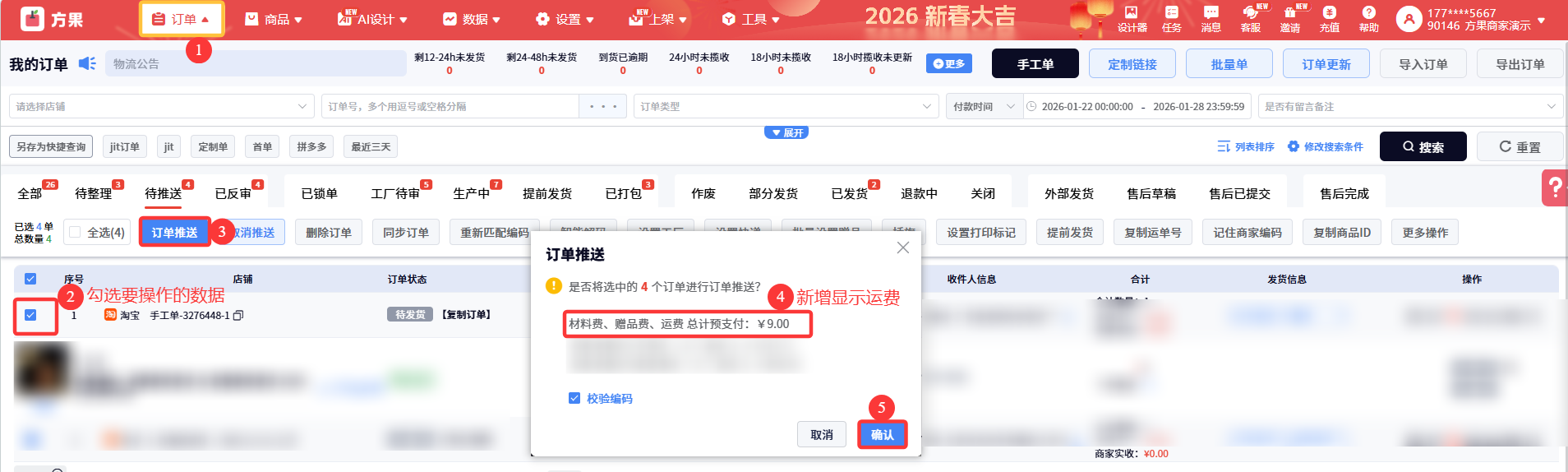Click the 方果 logo icon
1568x472 pixels.
[32, 18]
